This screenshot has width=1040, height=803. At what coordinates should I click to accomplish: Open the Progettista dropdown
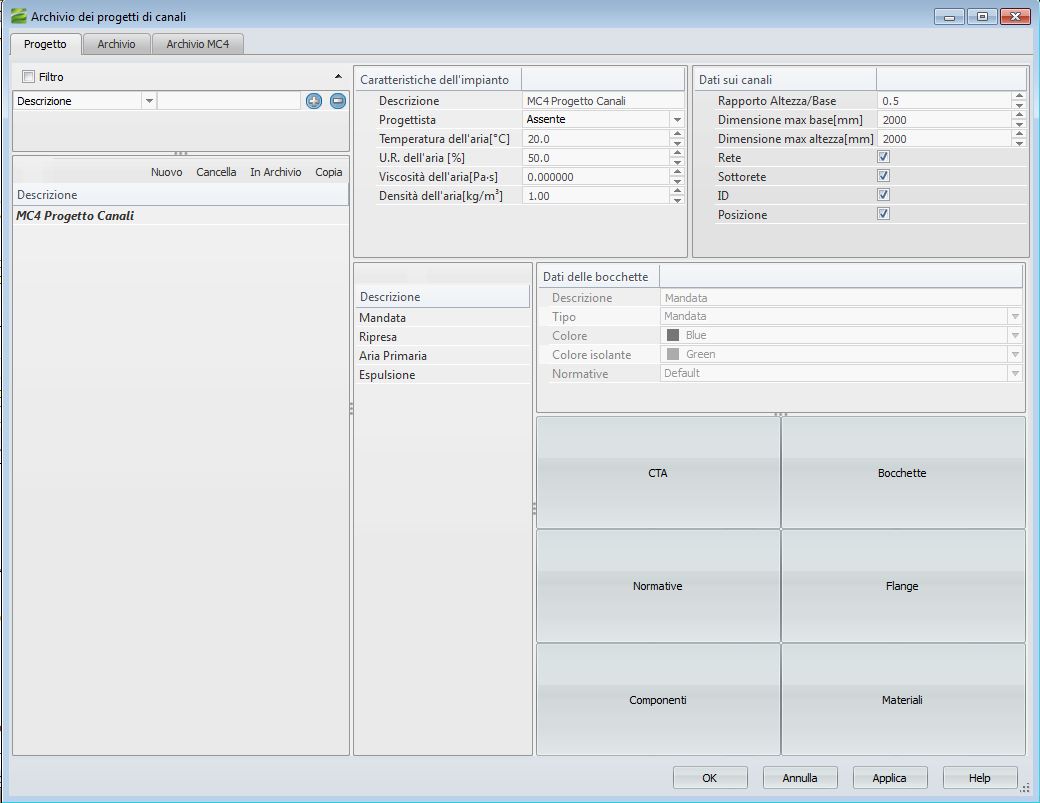[676, 120]
